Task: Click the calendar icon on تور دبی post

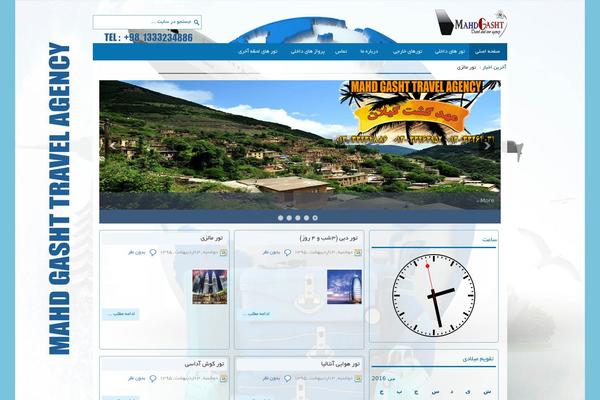Action: point(359,252)
